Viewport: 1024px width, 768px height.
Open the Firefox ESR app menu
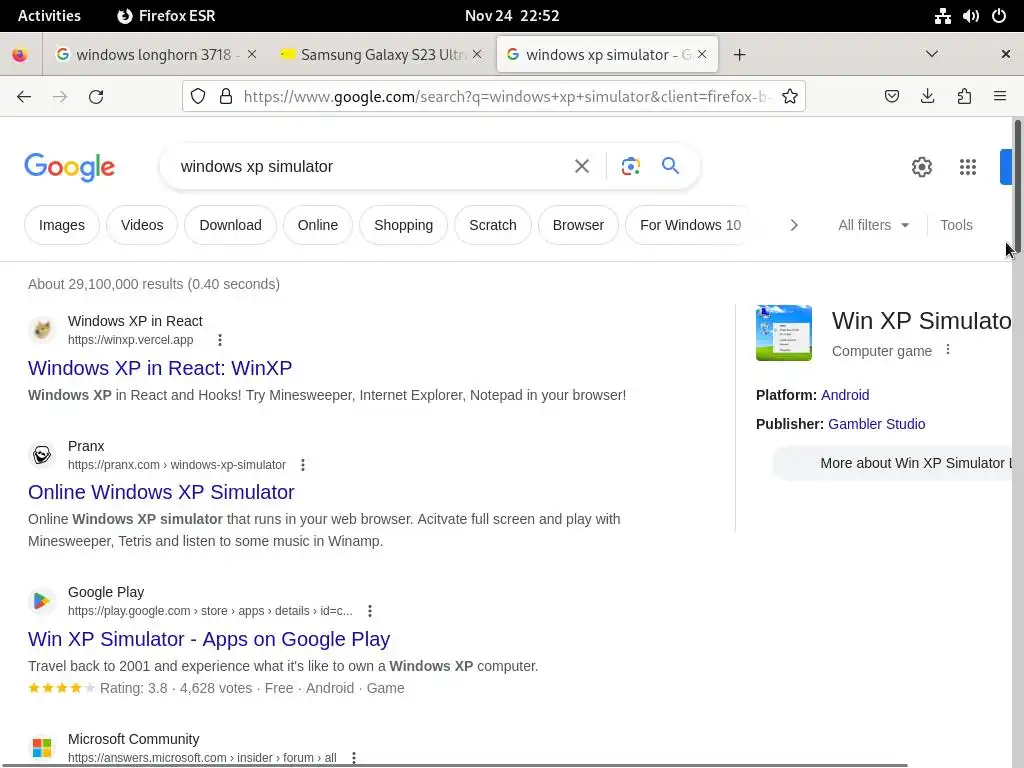tap(166, 16)
